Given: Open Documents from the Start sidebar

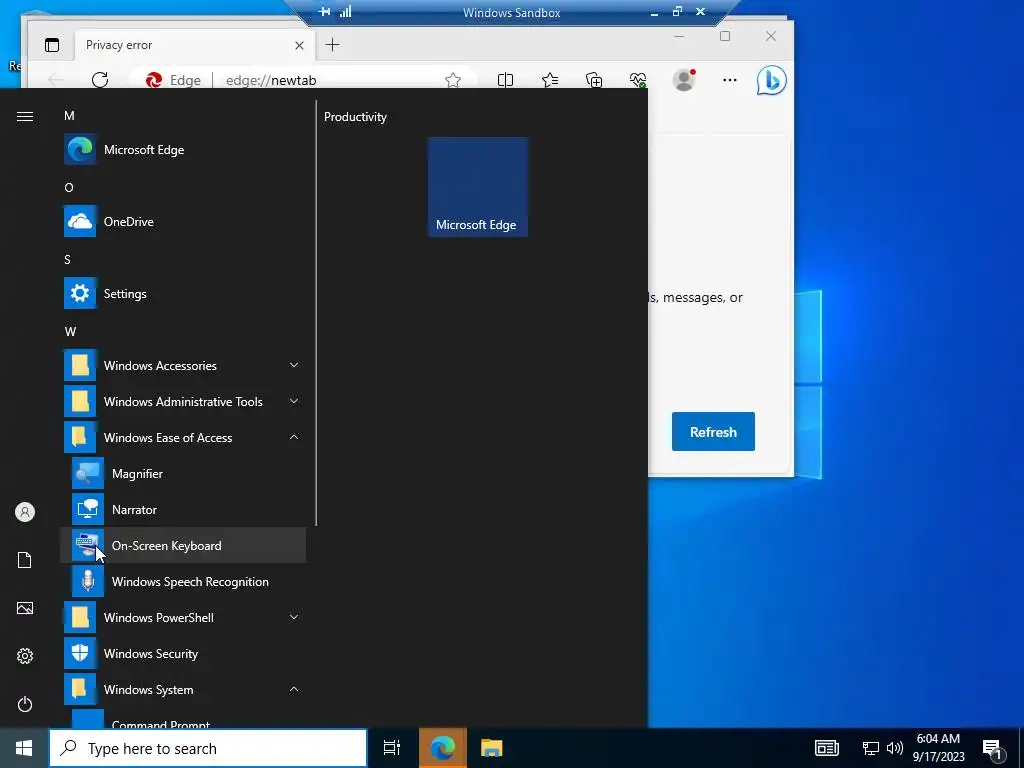Looking at the screenshot, I should [25, 560].
